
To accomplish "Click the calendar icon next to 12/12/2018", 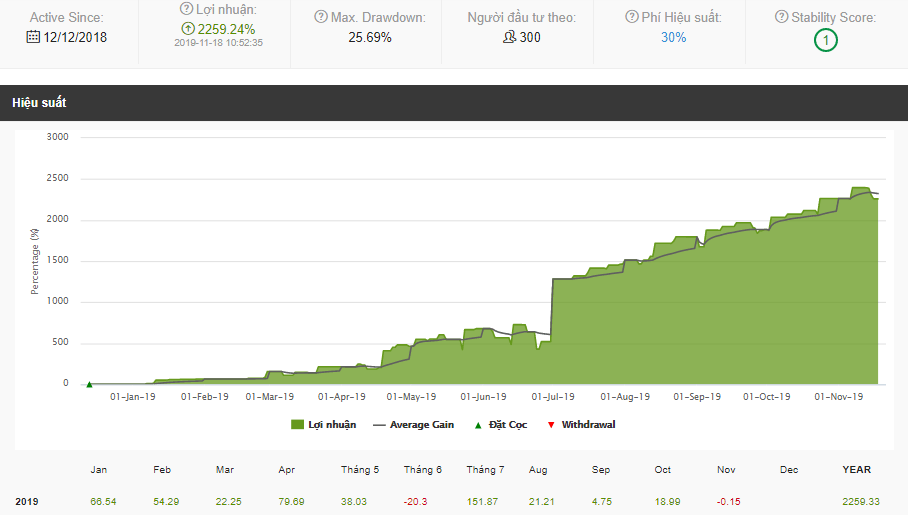I will (x=33, y=37).
